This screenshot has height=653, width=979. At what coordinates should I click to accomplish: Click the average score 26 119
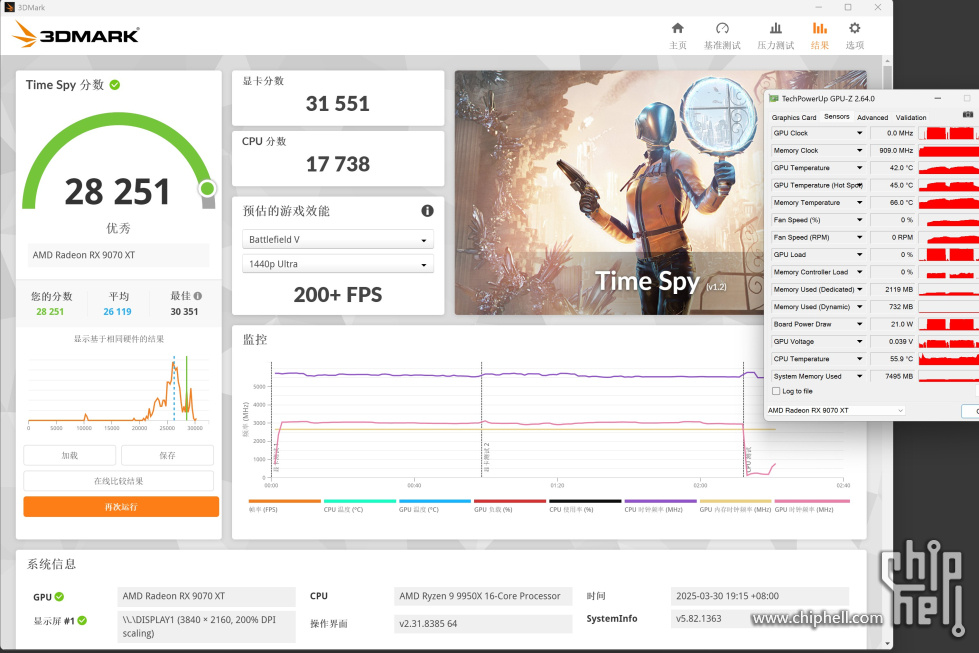pos(117,312)
